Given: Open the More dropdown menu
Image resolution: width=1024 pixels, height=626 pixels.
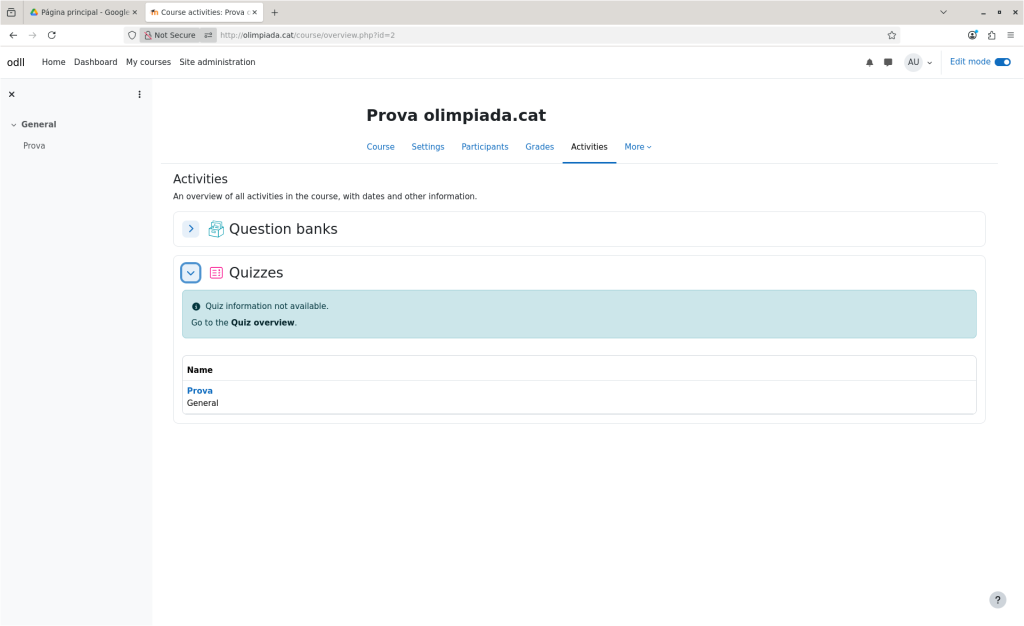Looking at the screenshot, I should (637, 147).
